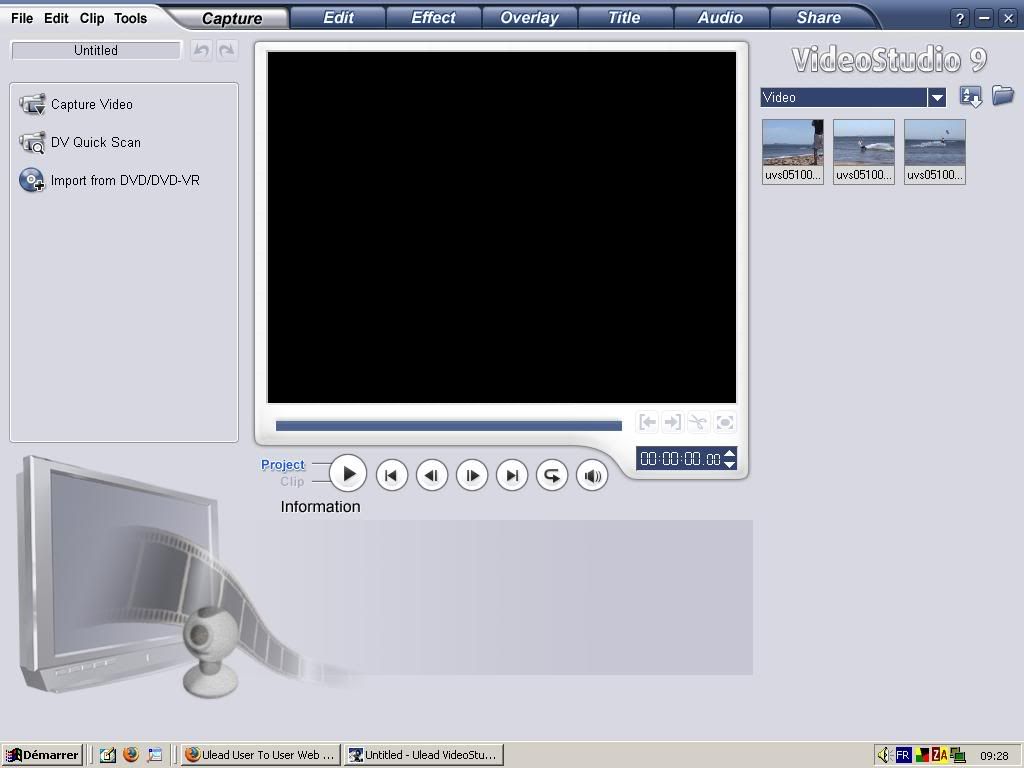The image size is (1024, 768).
Task: Advance with the Next Frame button
Action: click(x=472, y=476)
